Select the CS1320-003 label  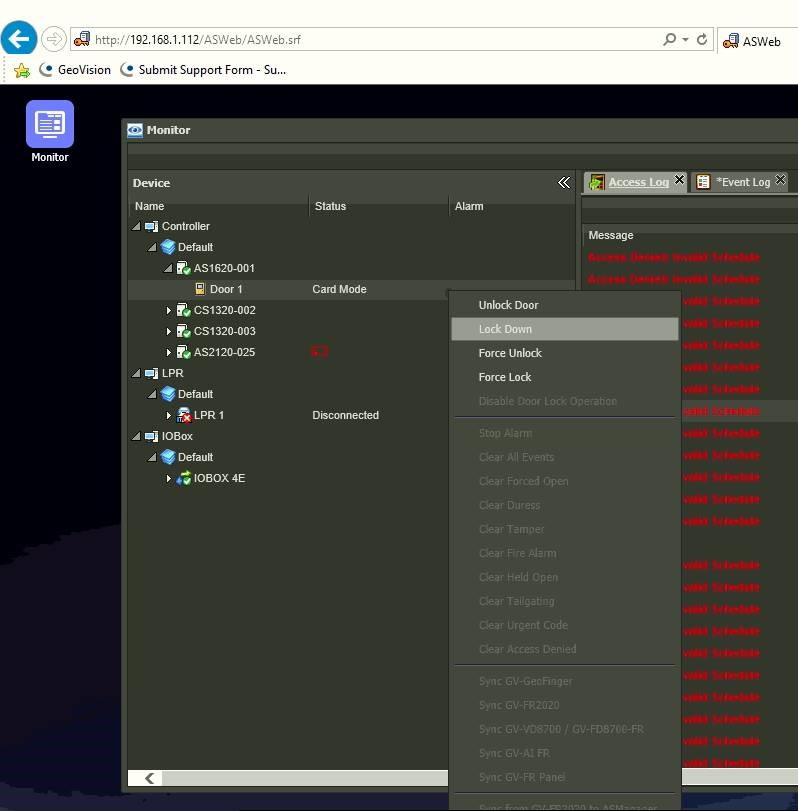pos(224,331)
